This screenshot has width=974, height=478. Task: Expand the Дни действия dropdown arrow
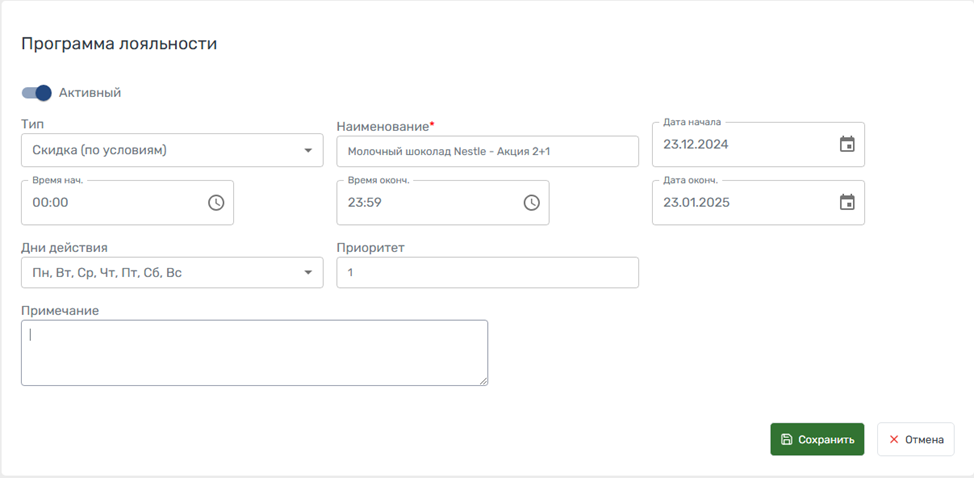click(308, 272)
